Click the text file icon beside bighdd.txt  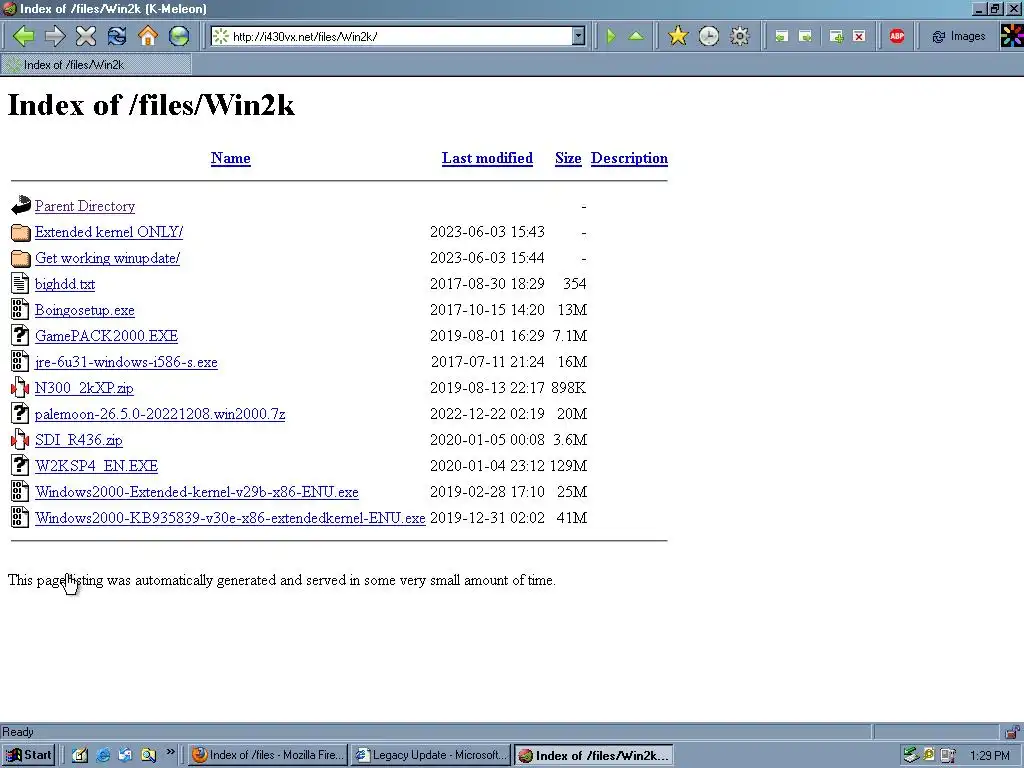coord(20,283)
